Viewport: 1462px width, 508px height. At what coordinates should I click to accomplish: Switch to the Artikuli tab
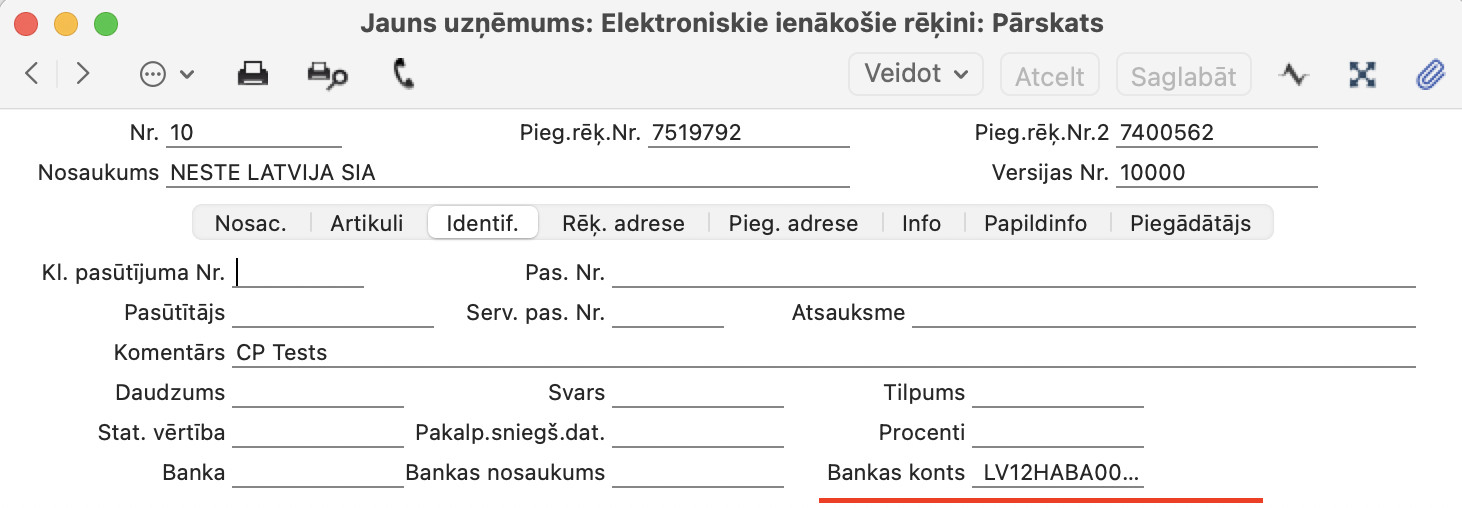click(x=367, y=223)
